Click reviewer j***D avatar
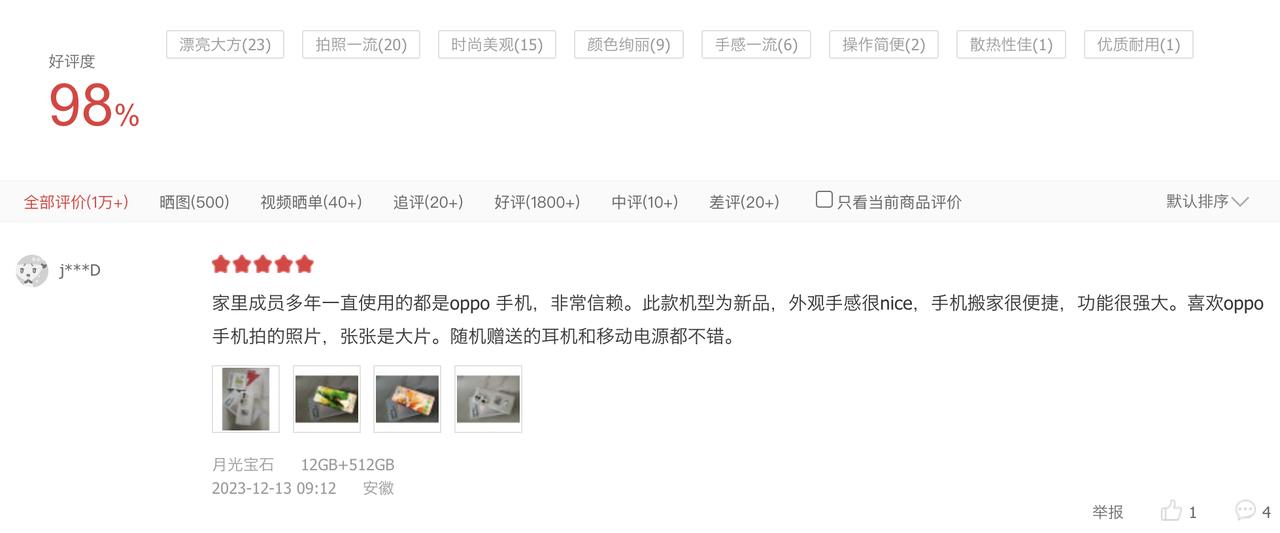 32,270
